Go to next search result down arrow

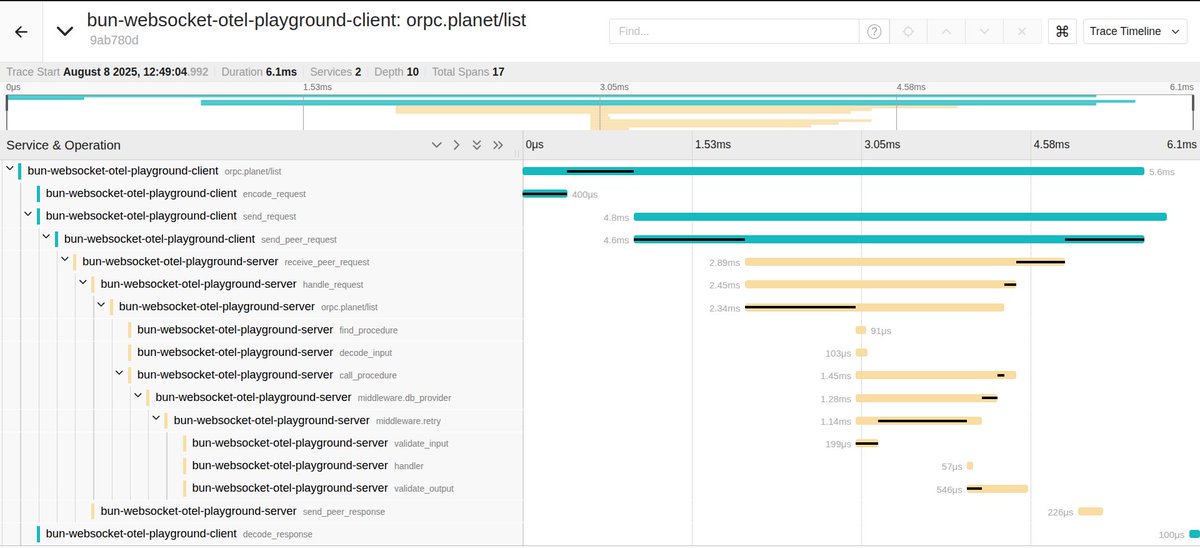coord(984,31)
